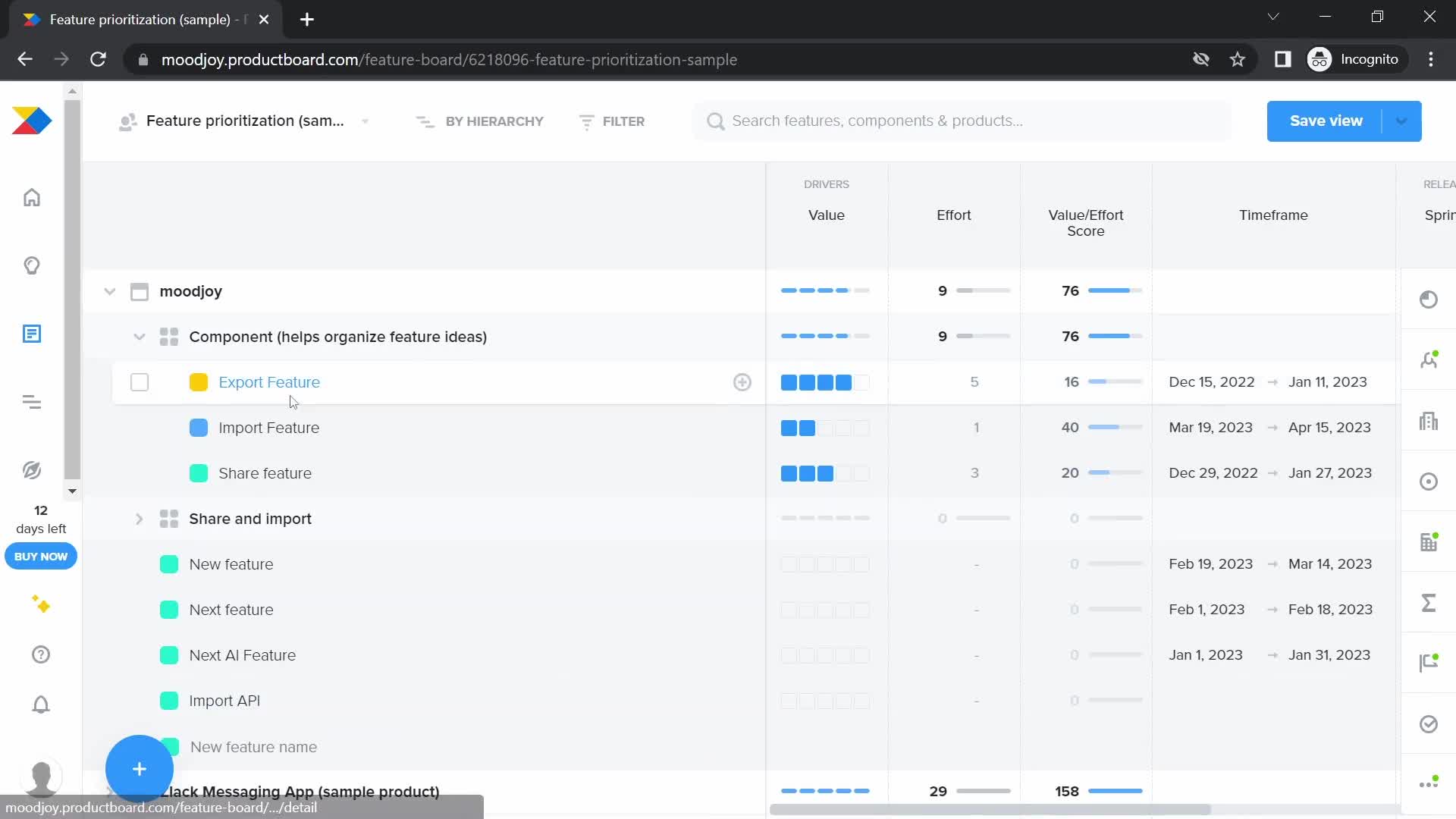Open the Companies building panel icon

1429,421
